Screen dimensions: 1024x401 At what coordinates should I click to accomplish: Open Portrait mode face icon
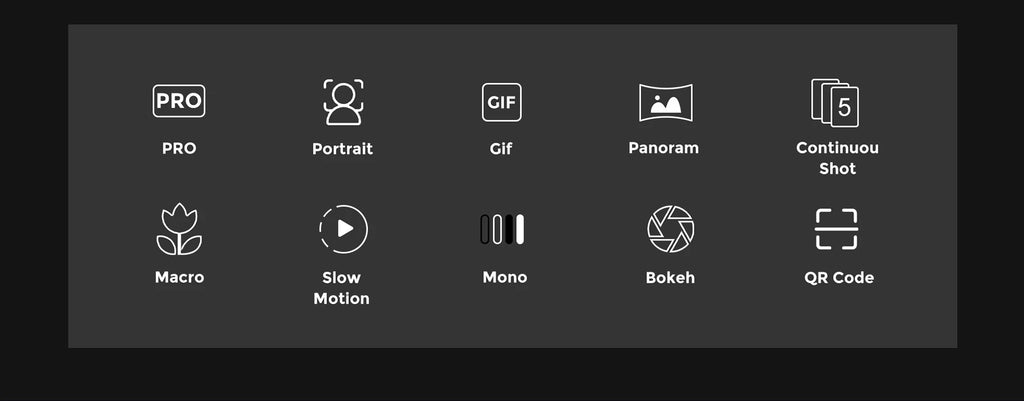(x=343, y=102)
